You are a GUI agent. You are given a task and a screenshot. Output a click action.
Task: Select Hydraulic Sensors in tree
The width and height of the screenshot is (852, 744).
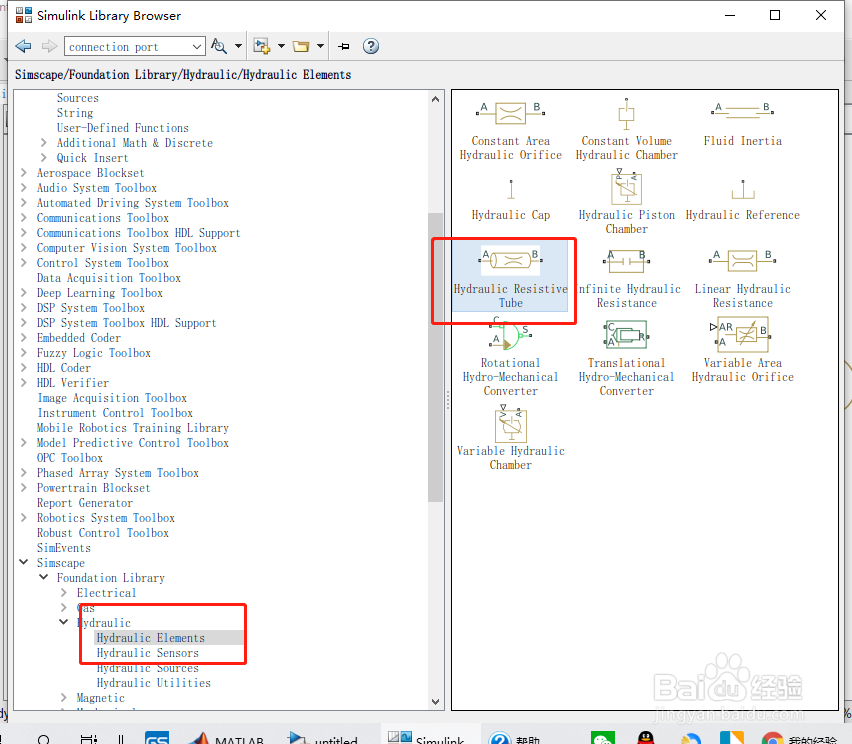pos(148,653)
